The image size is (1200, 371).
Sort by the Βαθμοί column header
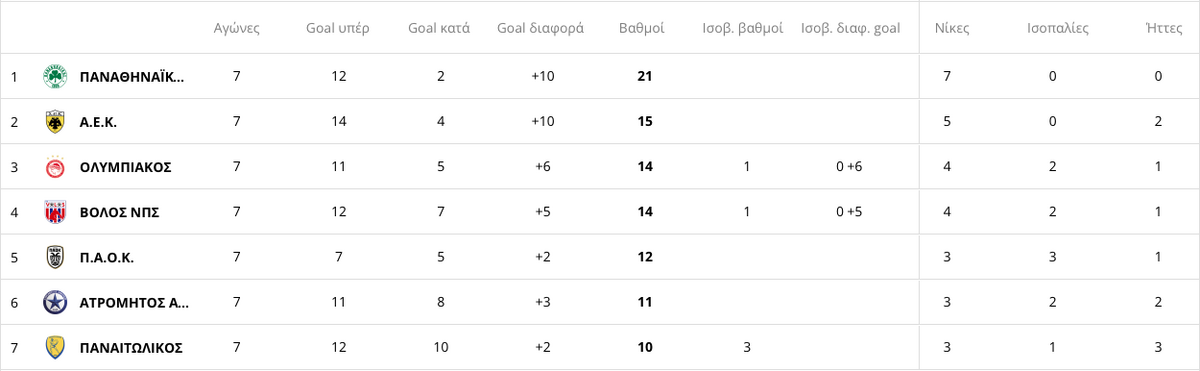(642, 28)
